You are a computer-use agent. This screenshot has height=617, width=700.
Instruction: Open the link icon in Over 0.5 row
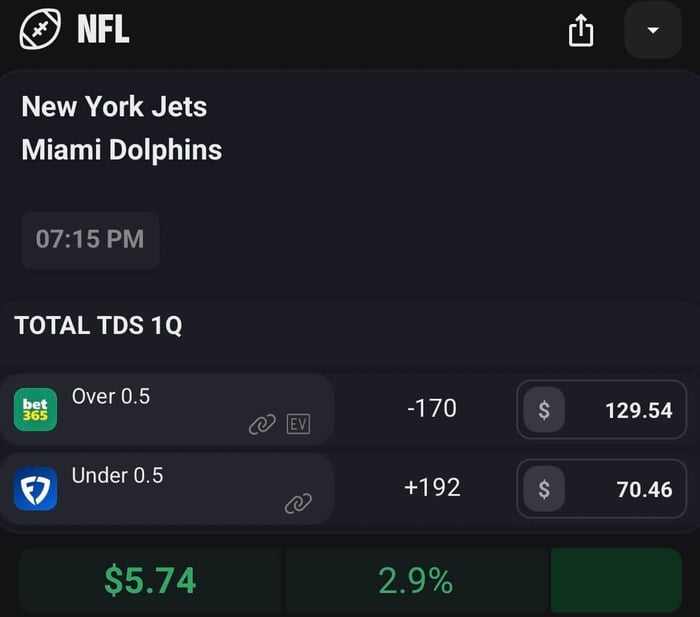click(262, 425)
